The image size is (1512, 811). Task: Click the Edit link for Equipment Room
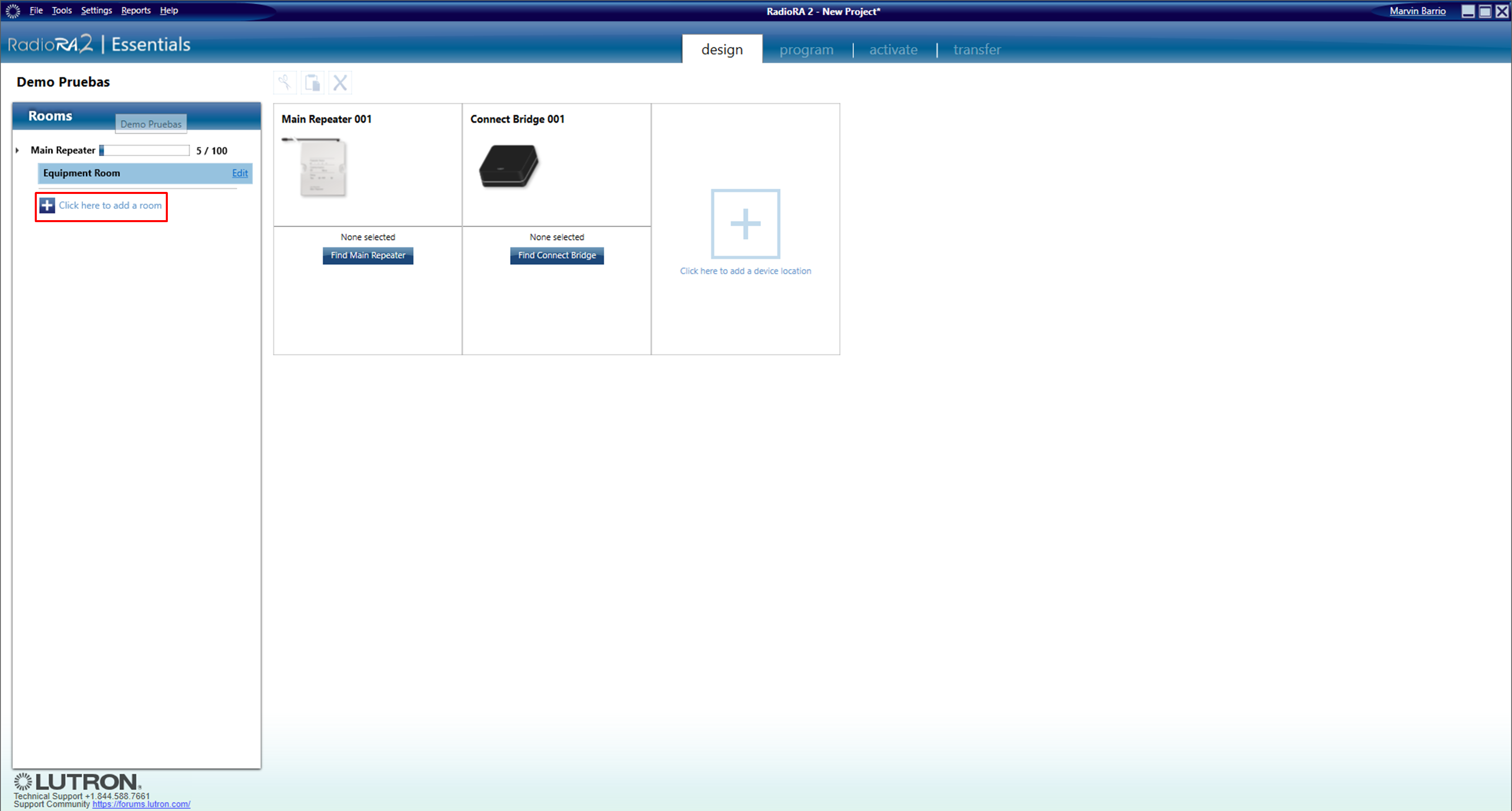click(240, 173)
